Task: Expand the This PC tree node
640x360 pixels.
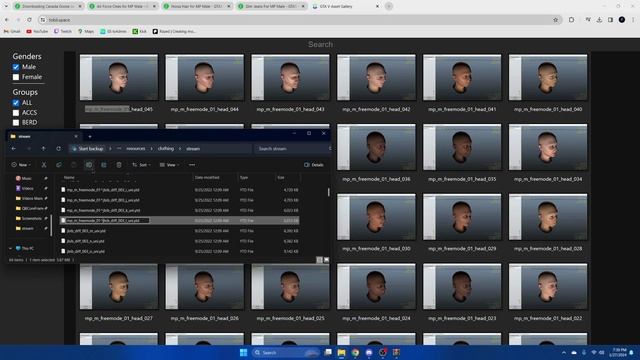Action: [11, 248]
